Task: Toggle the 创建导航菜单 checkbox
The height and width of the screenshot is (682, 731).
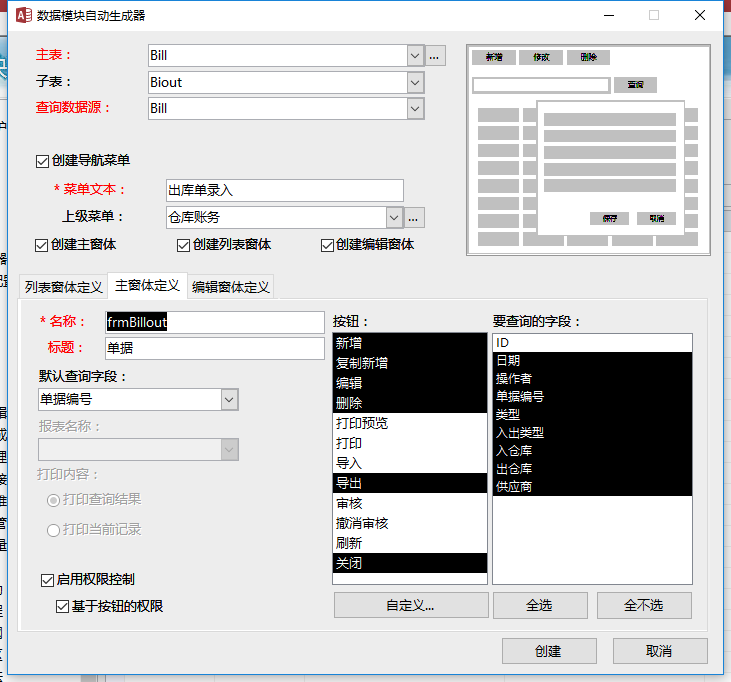Action: 42,161
